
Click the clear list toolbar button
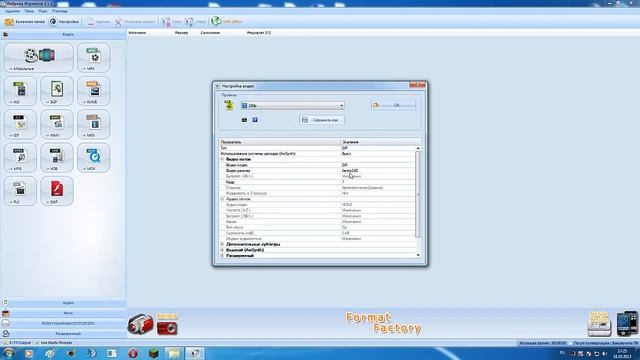click(135, 22)
